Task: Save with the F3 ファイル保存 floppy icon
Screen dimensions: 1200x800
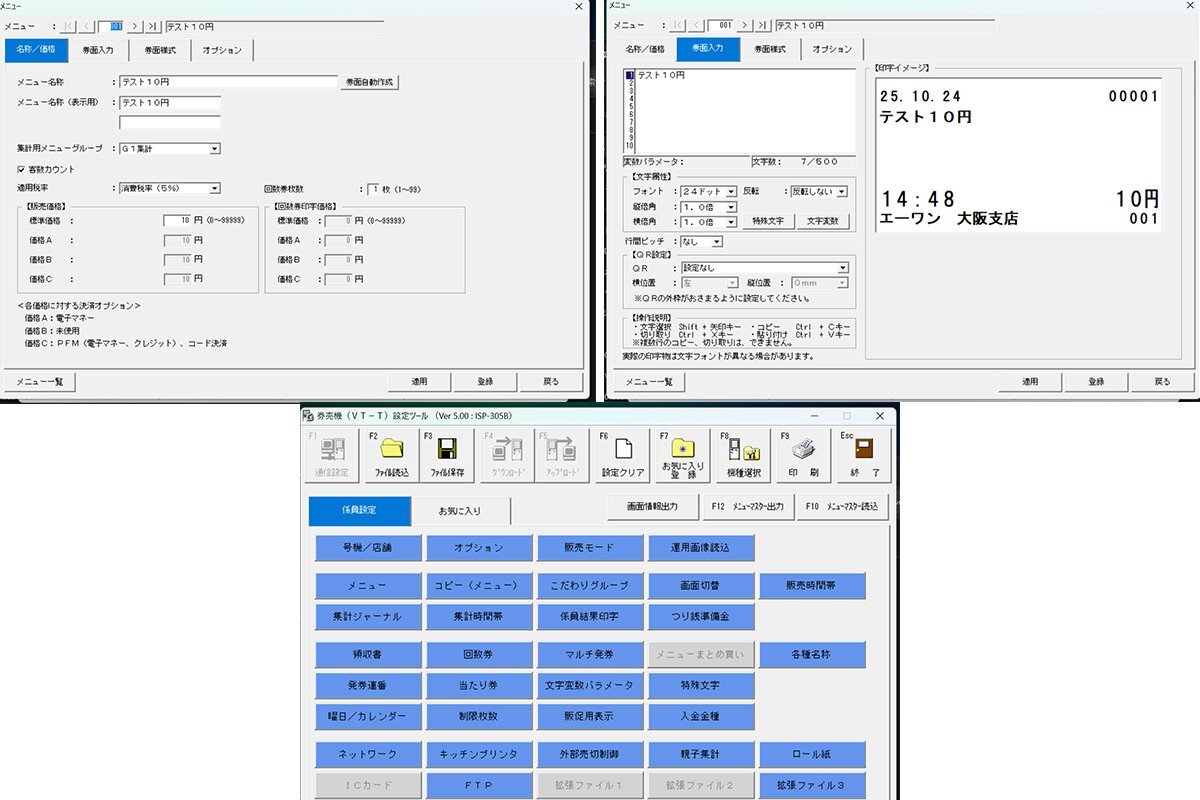Action: click(447, 448)
